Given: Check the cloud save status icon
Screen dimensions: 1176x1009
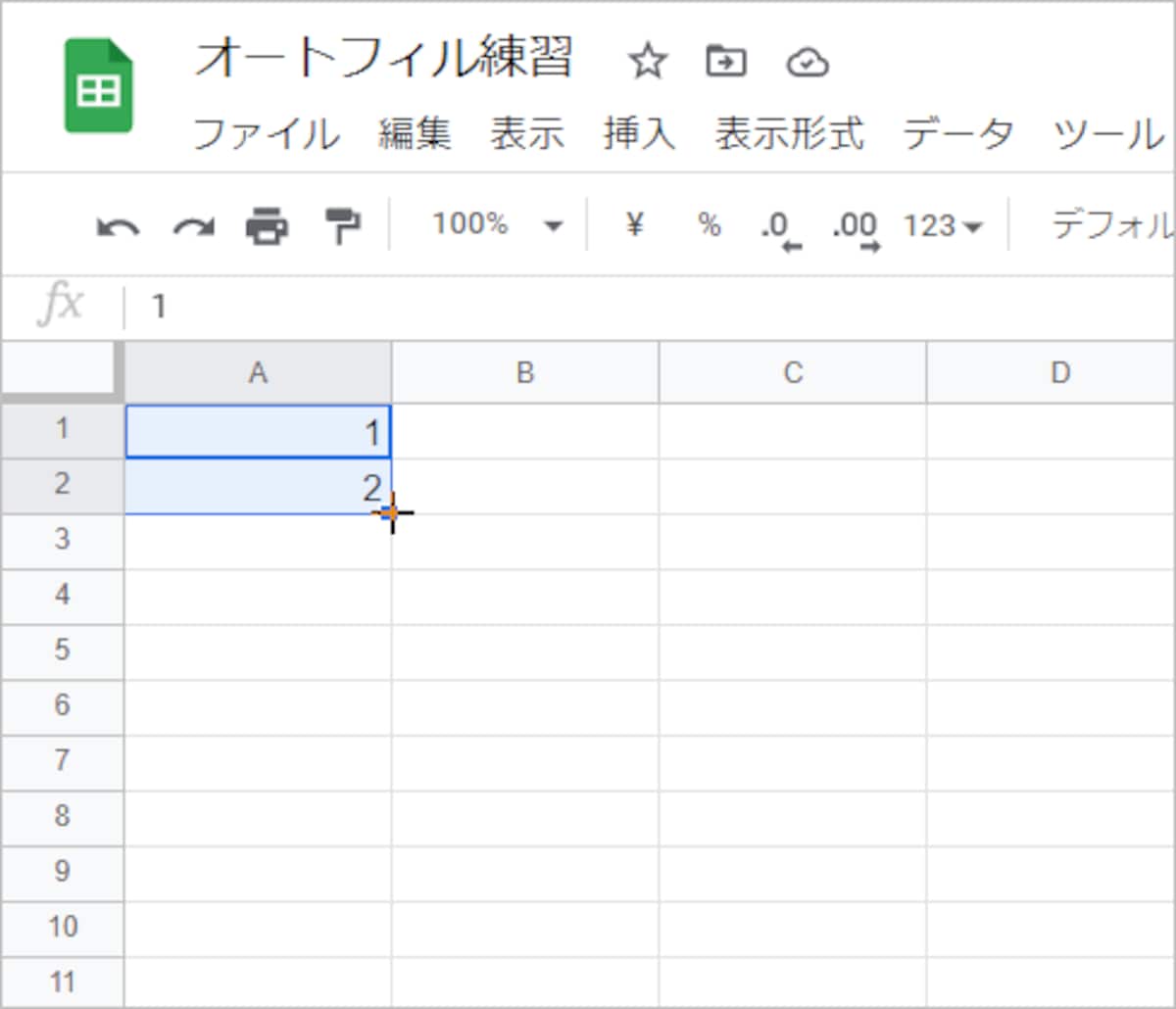Looking at the screenshot, I should 808,64.
